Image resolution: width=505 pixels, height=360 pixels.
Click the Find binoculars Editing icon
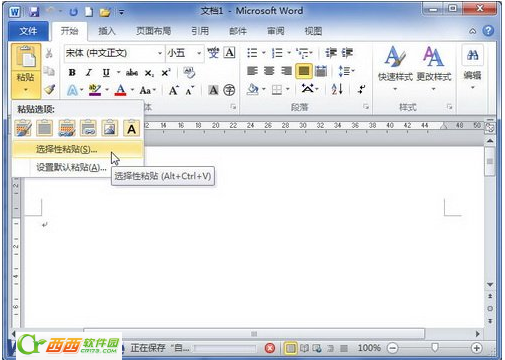coord(472,55)
